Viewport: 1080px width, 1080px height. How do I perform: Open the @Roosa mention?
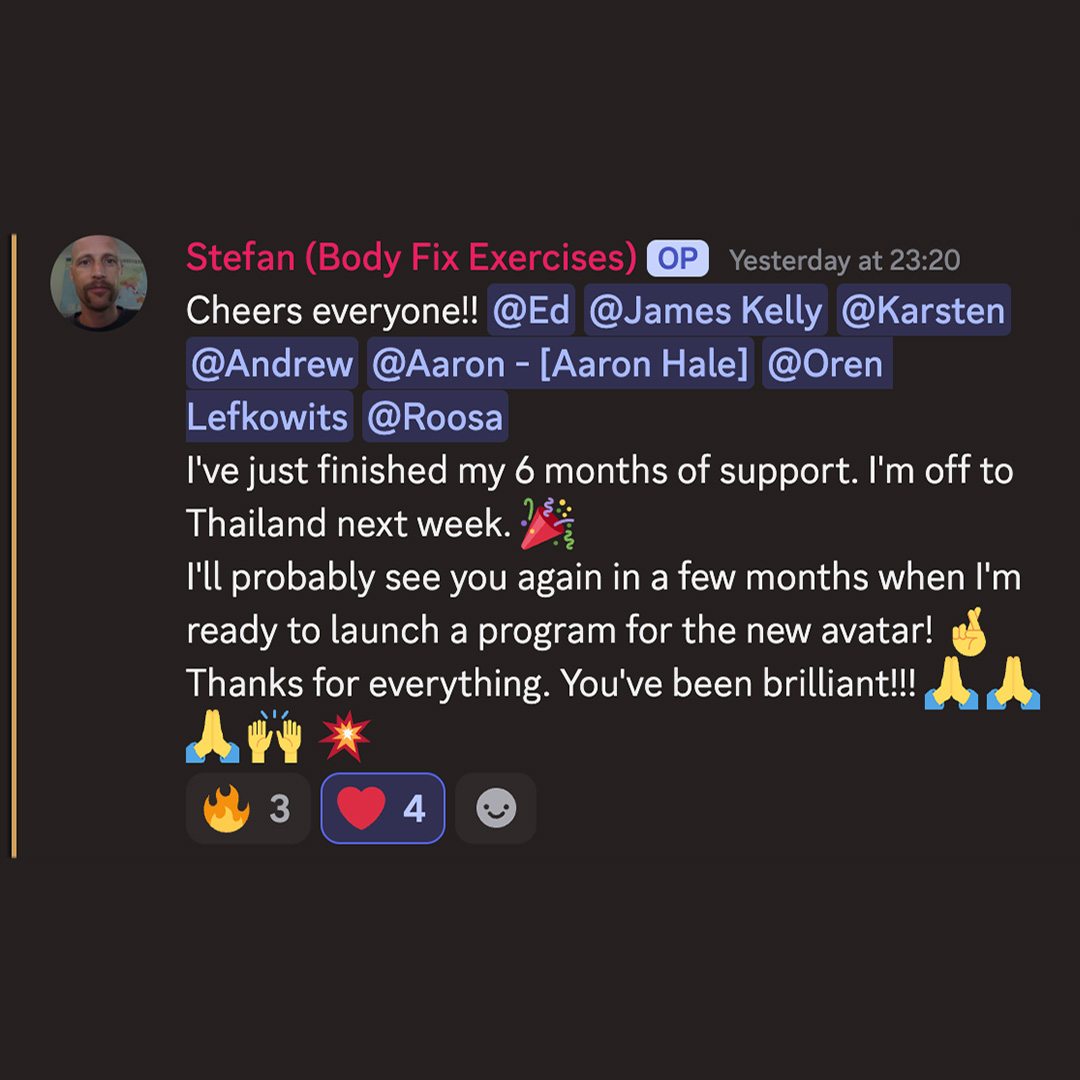click(x=435, y=417)
